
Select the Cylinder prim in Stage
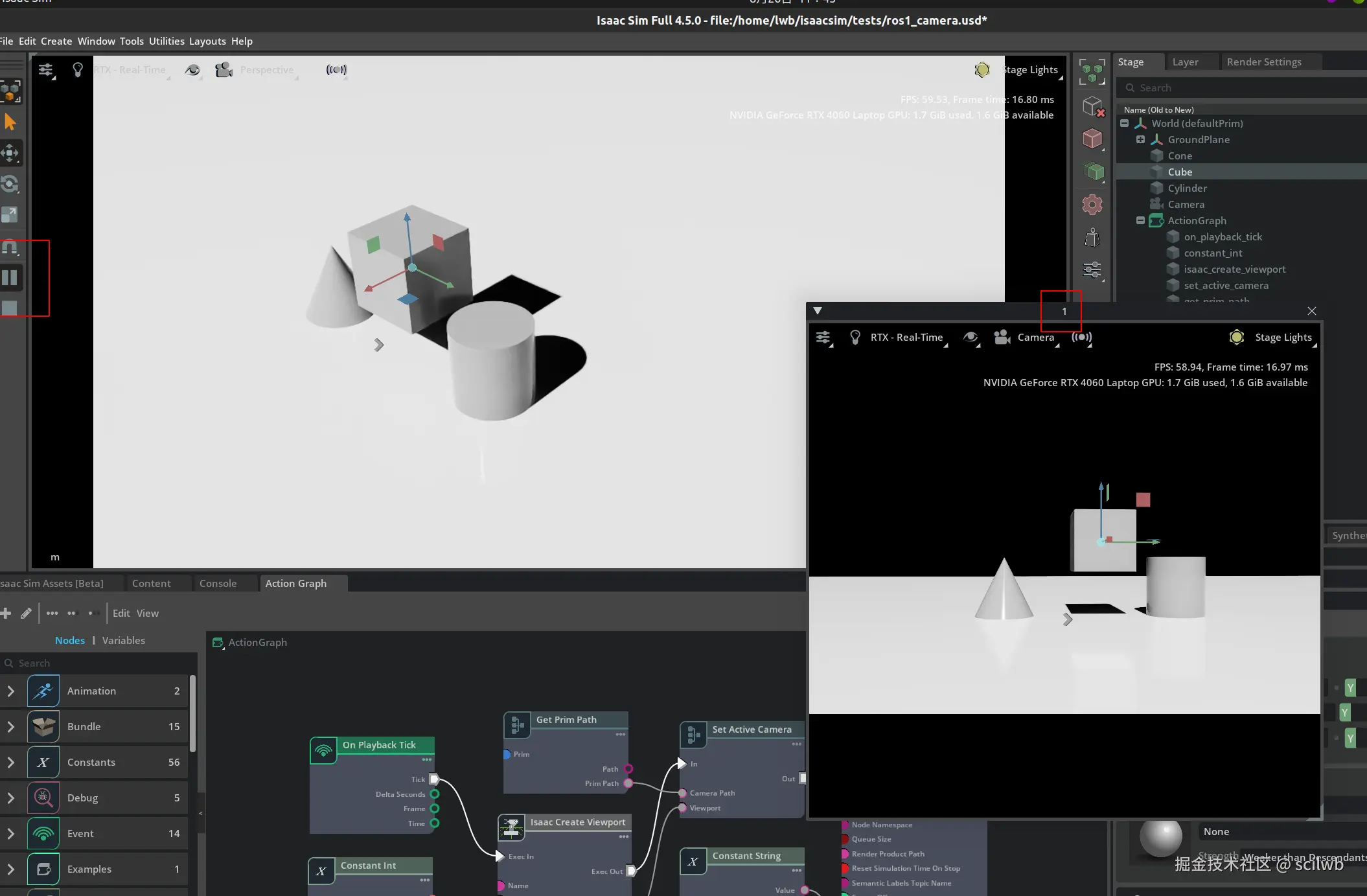pos(1187,188)
